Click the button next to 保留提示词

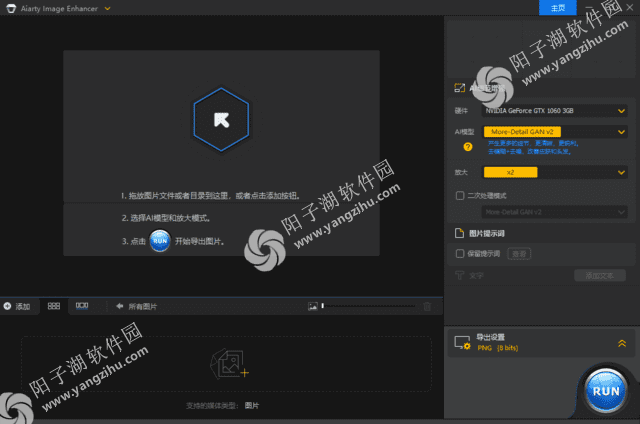point(519,254)
